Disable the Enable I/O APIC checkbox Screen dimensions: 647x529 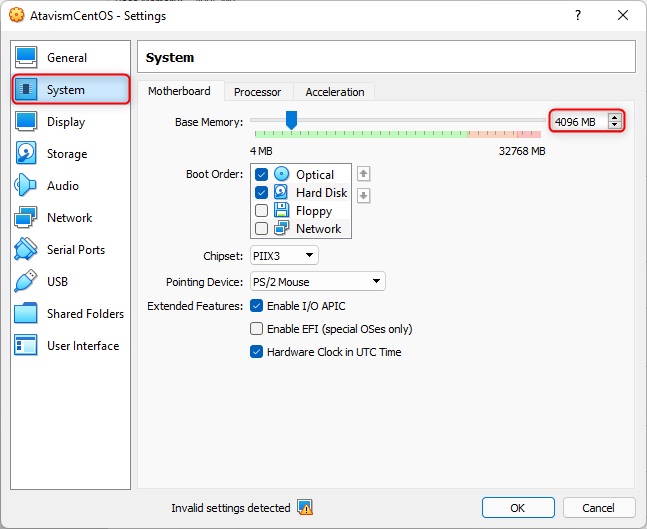pos(257,306)
